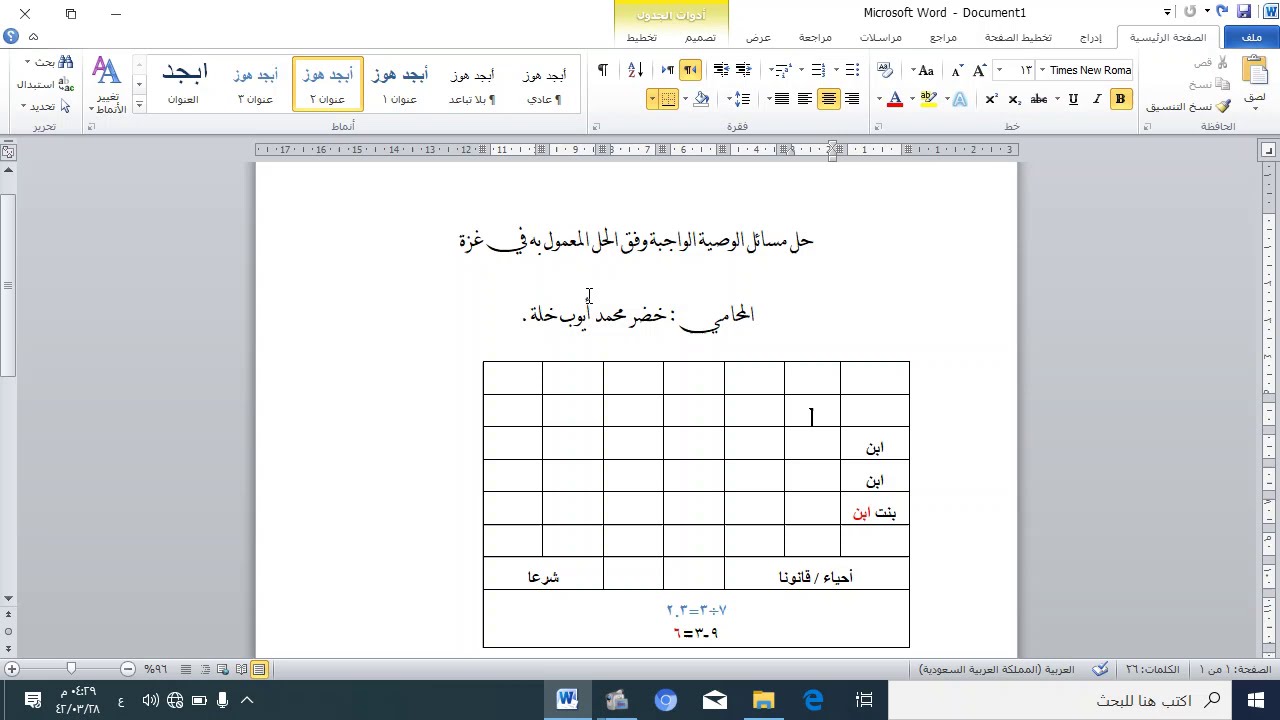1280x720 pixels.
Task: Open the table Design ribbon tab
Action: tap(700, 37)
